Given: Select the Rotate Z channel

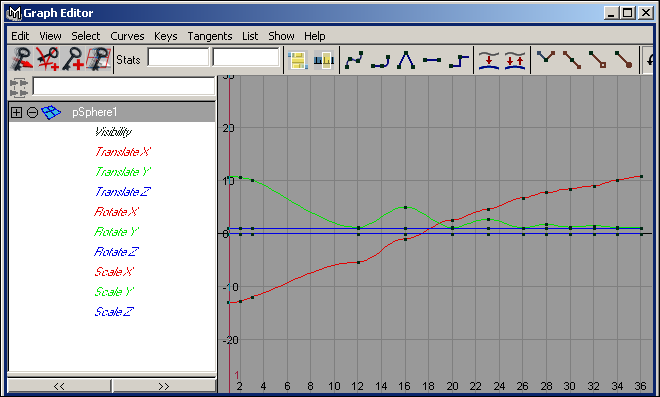Looking at the screenshot, I should [116, 252].
